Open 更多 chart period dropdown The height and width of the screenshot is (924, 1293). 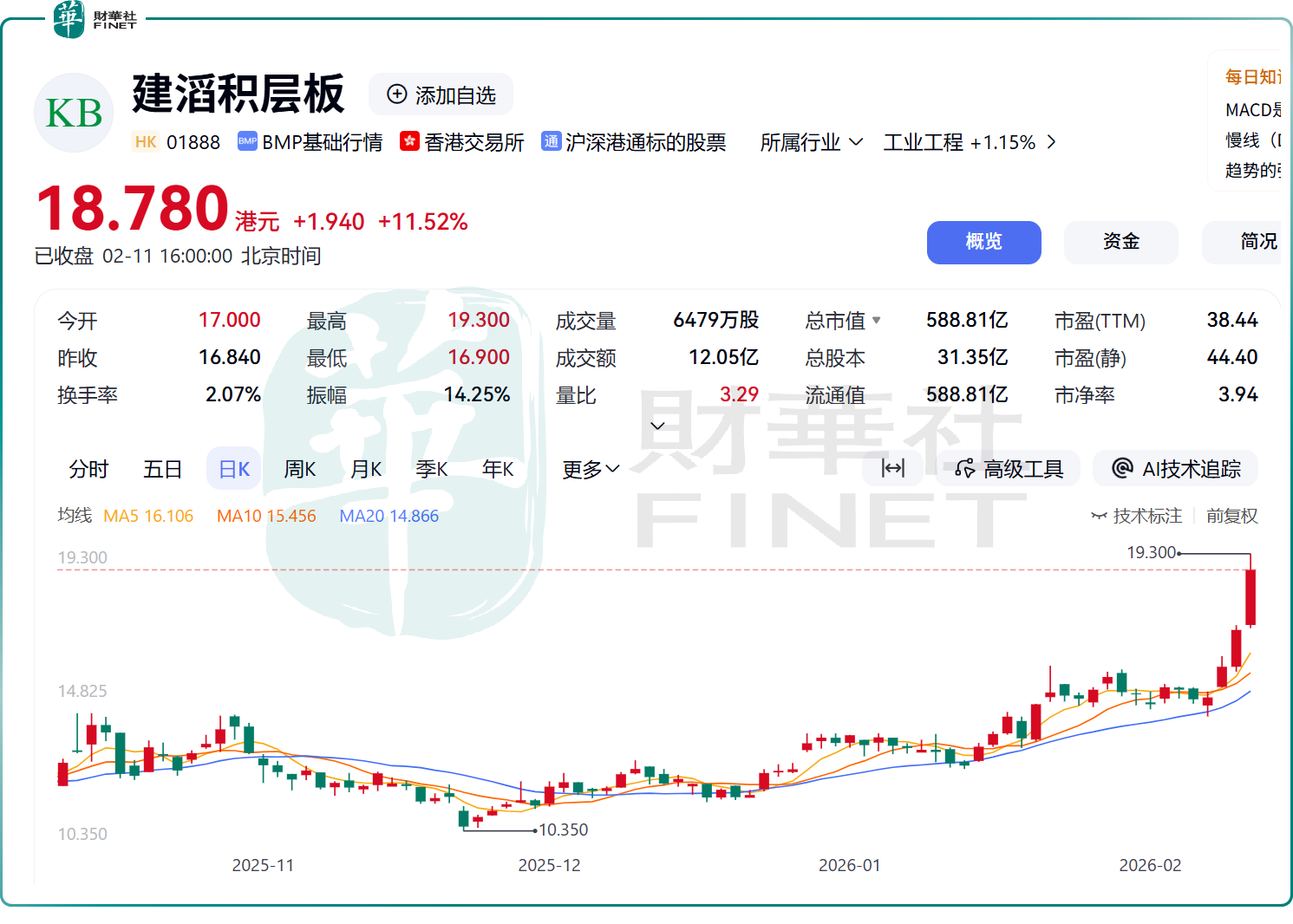coord(590,469)
